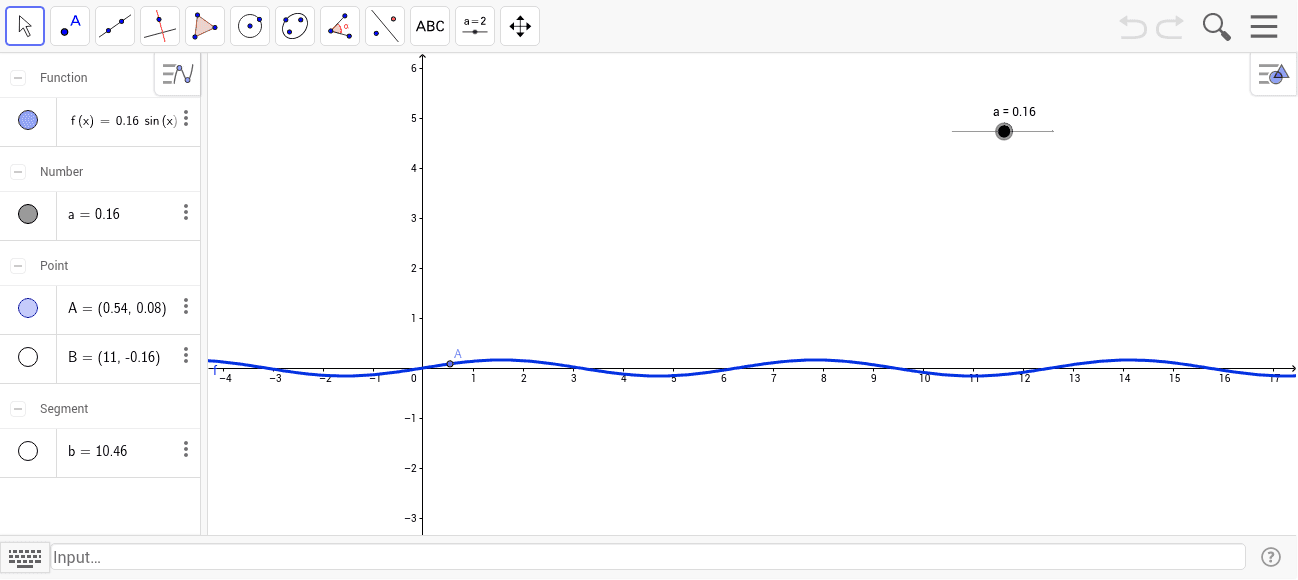Collapse the Point group in algebra view
The height and width of the screenshot is (580, 1298).
point(18,266)
